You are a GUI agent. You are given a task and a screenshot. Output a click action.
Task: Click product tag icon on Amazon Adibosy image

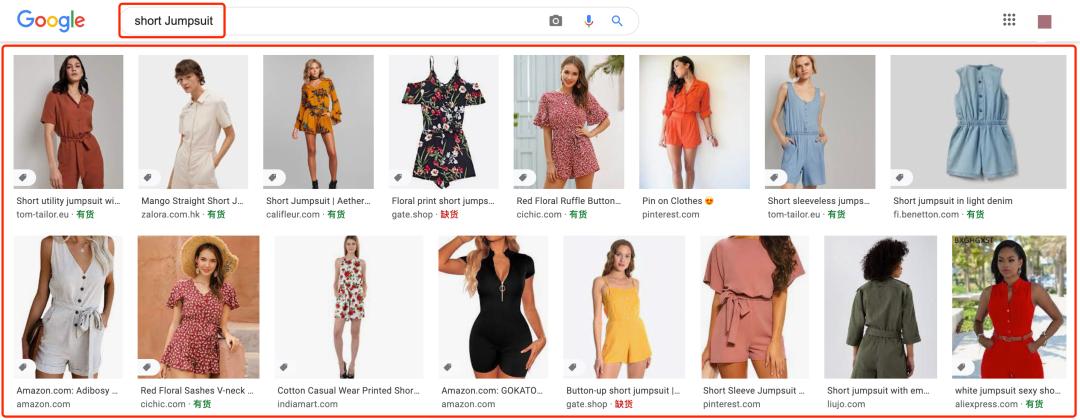[x=23, y=367]
